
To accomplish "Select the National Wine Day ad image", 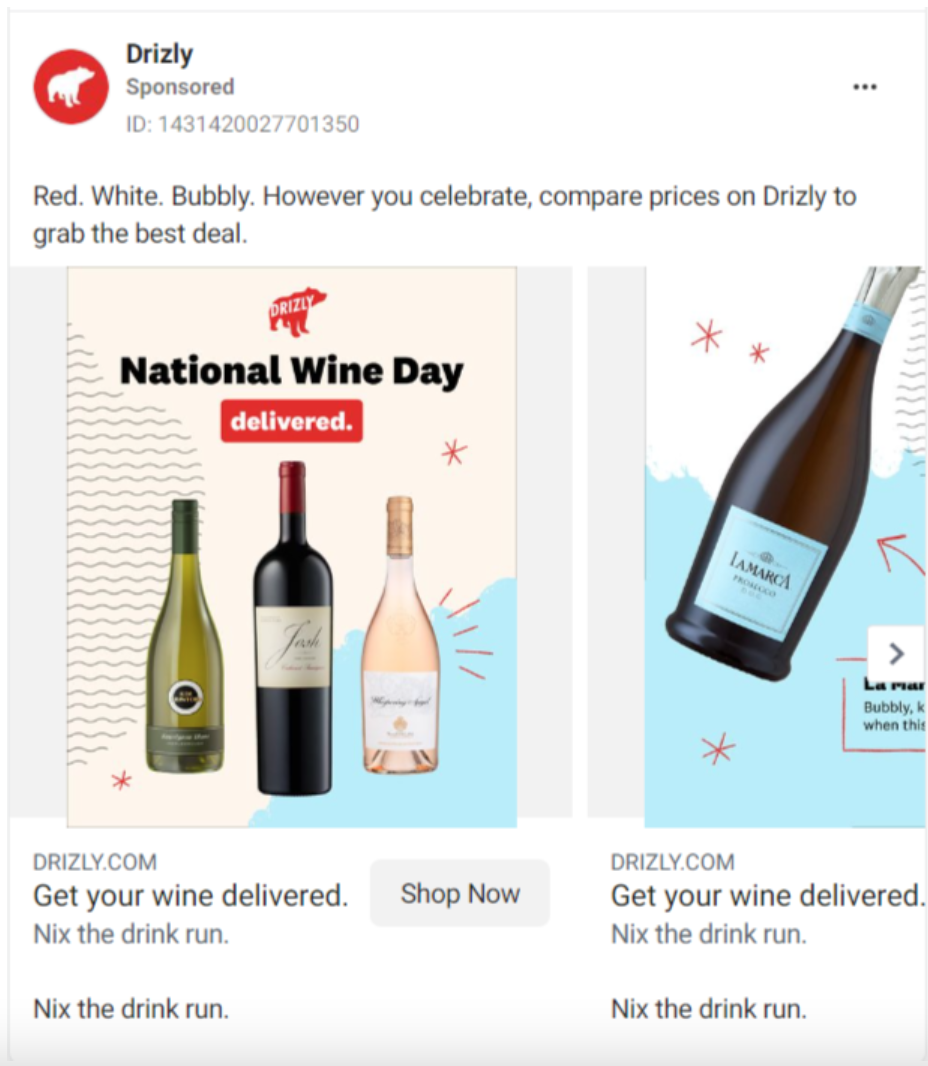I will click(292, 547).
